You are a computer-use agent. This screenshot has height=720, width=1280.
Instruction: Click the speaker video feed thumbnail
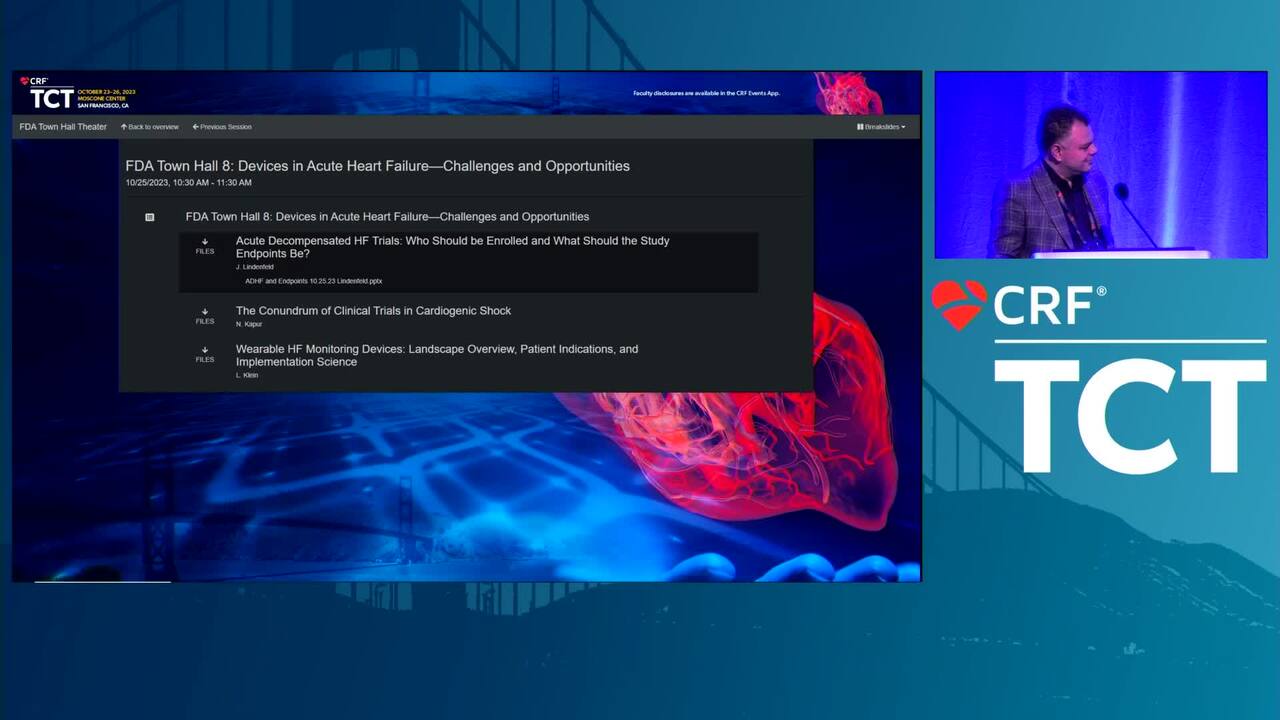pos(1101,165)
